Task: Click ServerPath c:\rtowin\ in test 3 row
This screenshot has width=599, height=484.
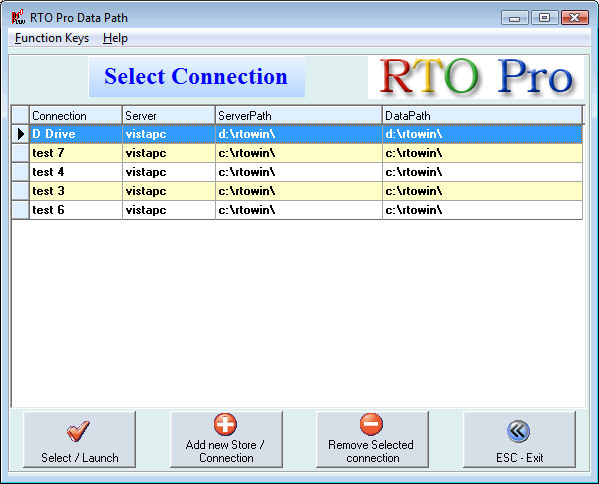Action: [x=299, y=191]
